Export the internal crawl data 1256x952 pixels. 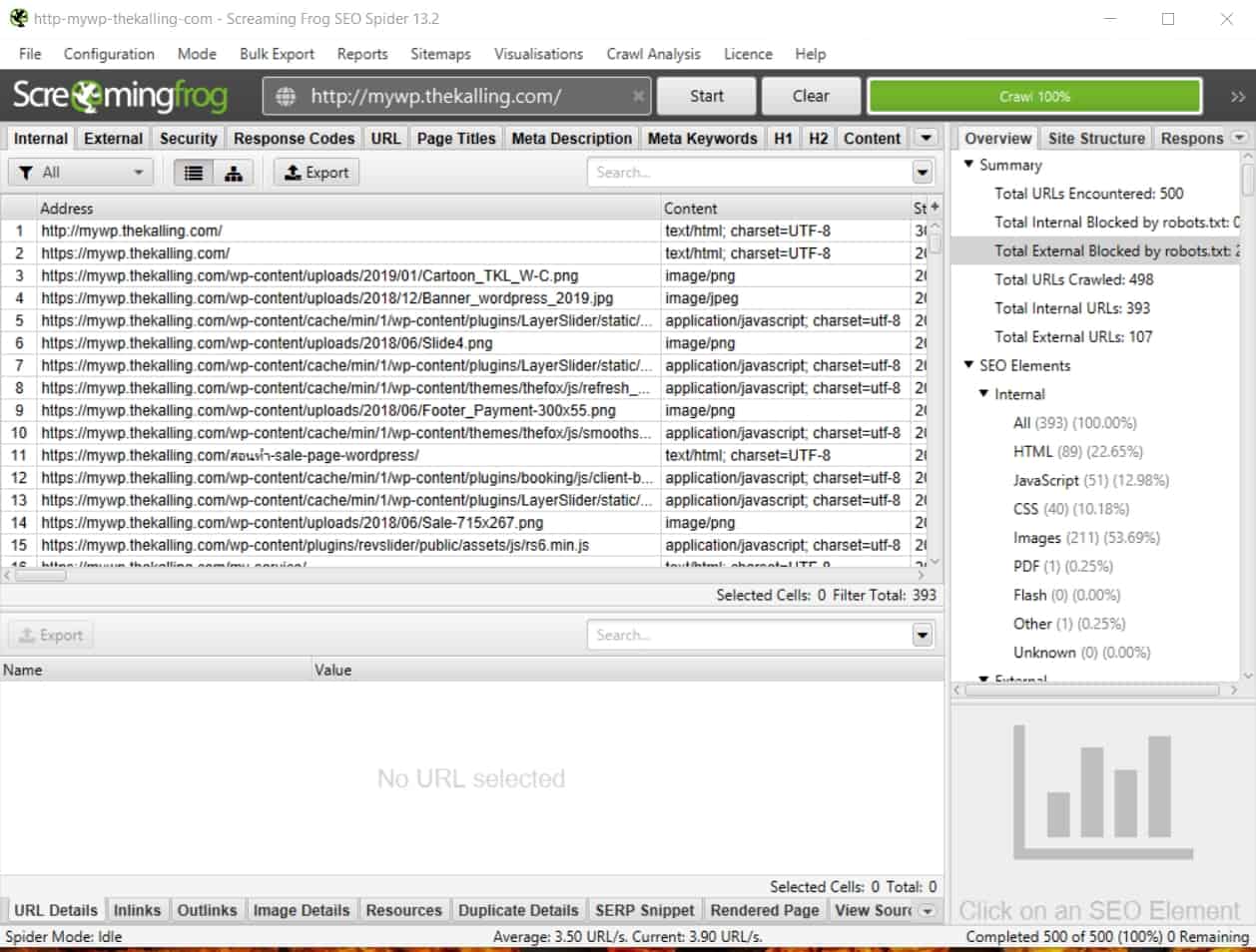coord(316,173)
